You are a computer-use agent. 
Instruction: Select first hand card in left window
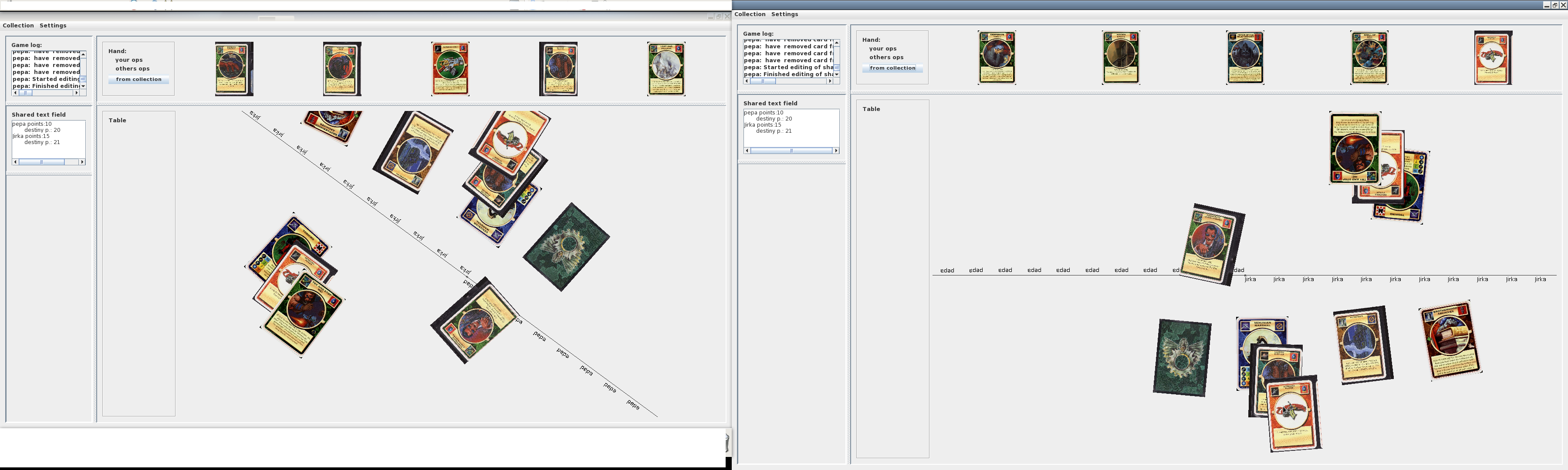[234, 69]
